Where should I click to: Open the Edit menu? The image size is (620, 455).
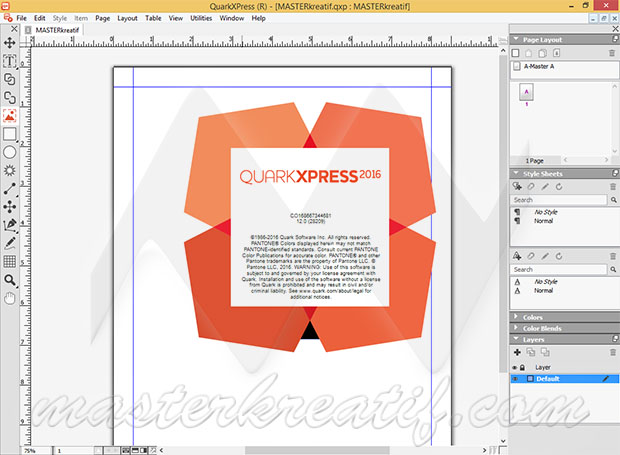coord(40,18)
